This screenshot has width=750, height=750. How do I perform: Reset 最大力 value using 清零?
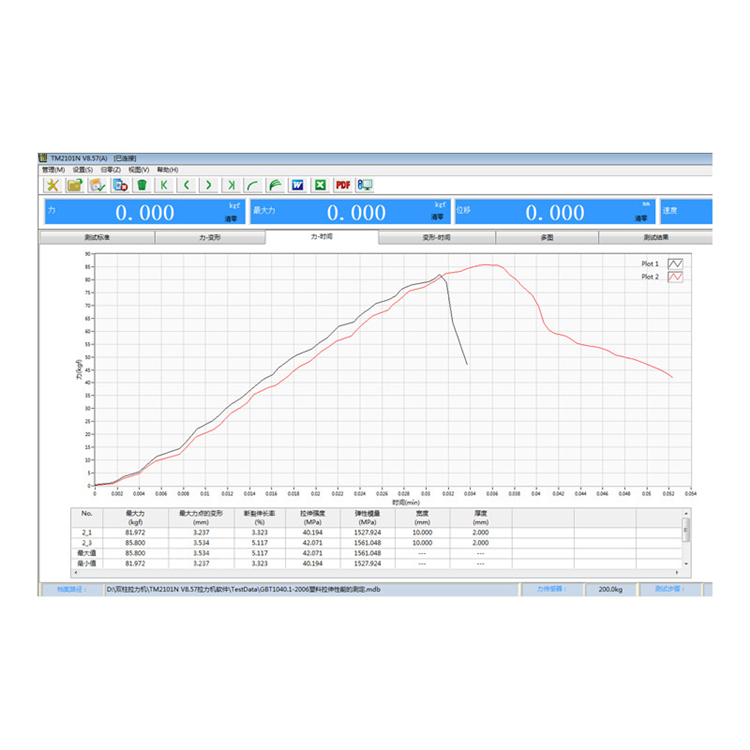pos(437,217)
